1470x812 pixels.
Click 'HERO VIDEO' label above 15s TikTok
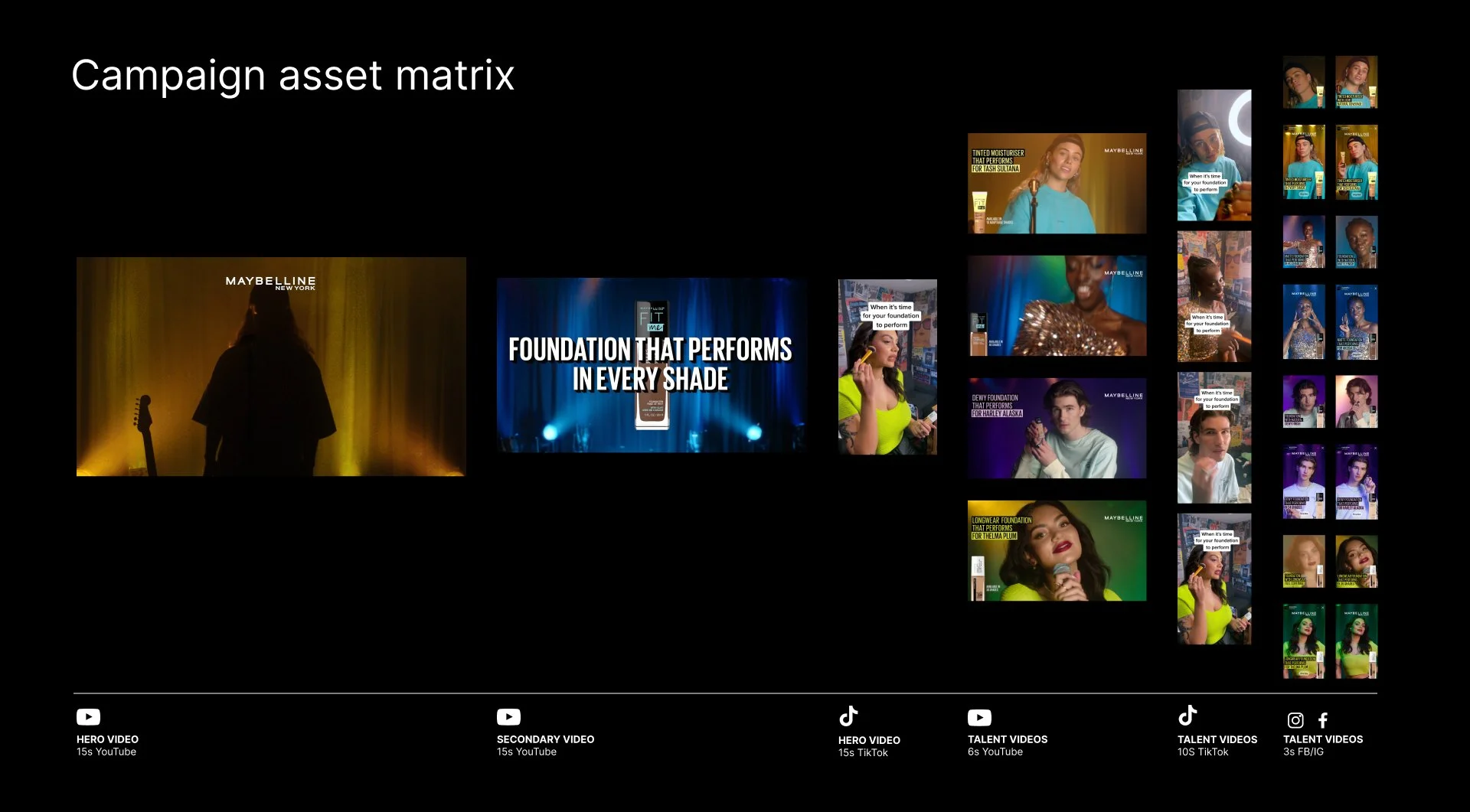[869, 740]
